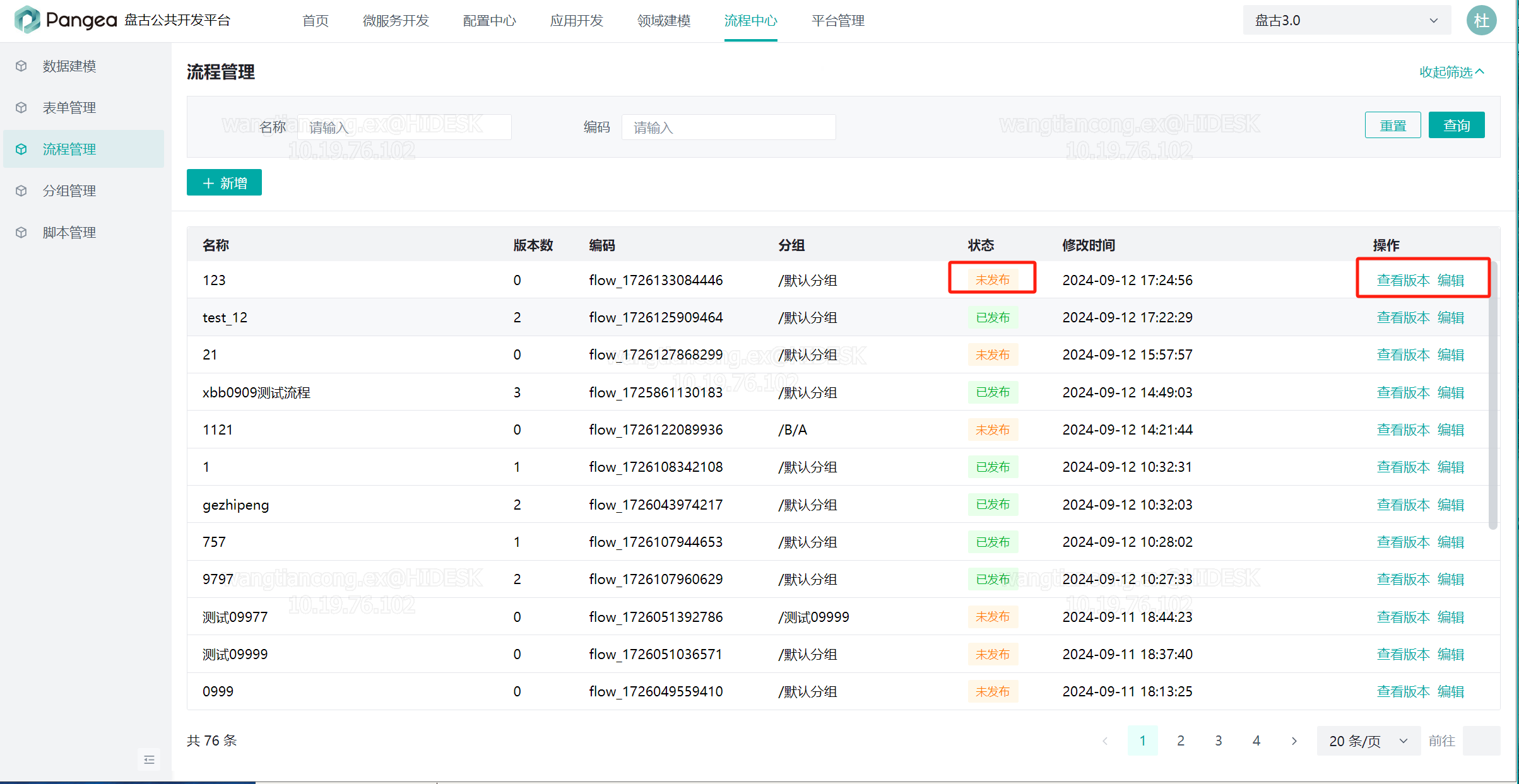Select the 流程中心 top menu
The image size is (1519, 784).
coord(750,21)
